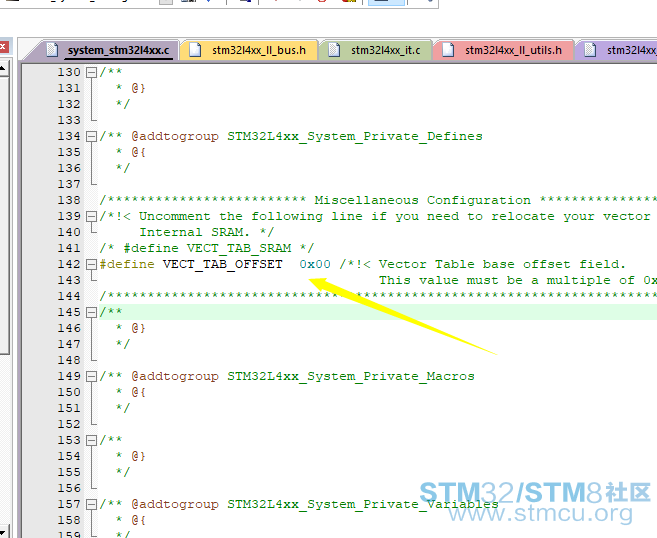Collapse the fold at line 149
This screenshot has height=538, width=657.
click(91, 377)
